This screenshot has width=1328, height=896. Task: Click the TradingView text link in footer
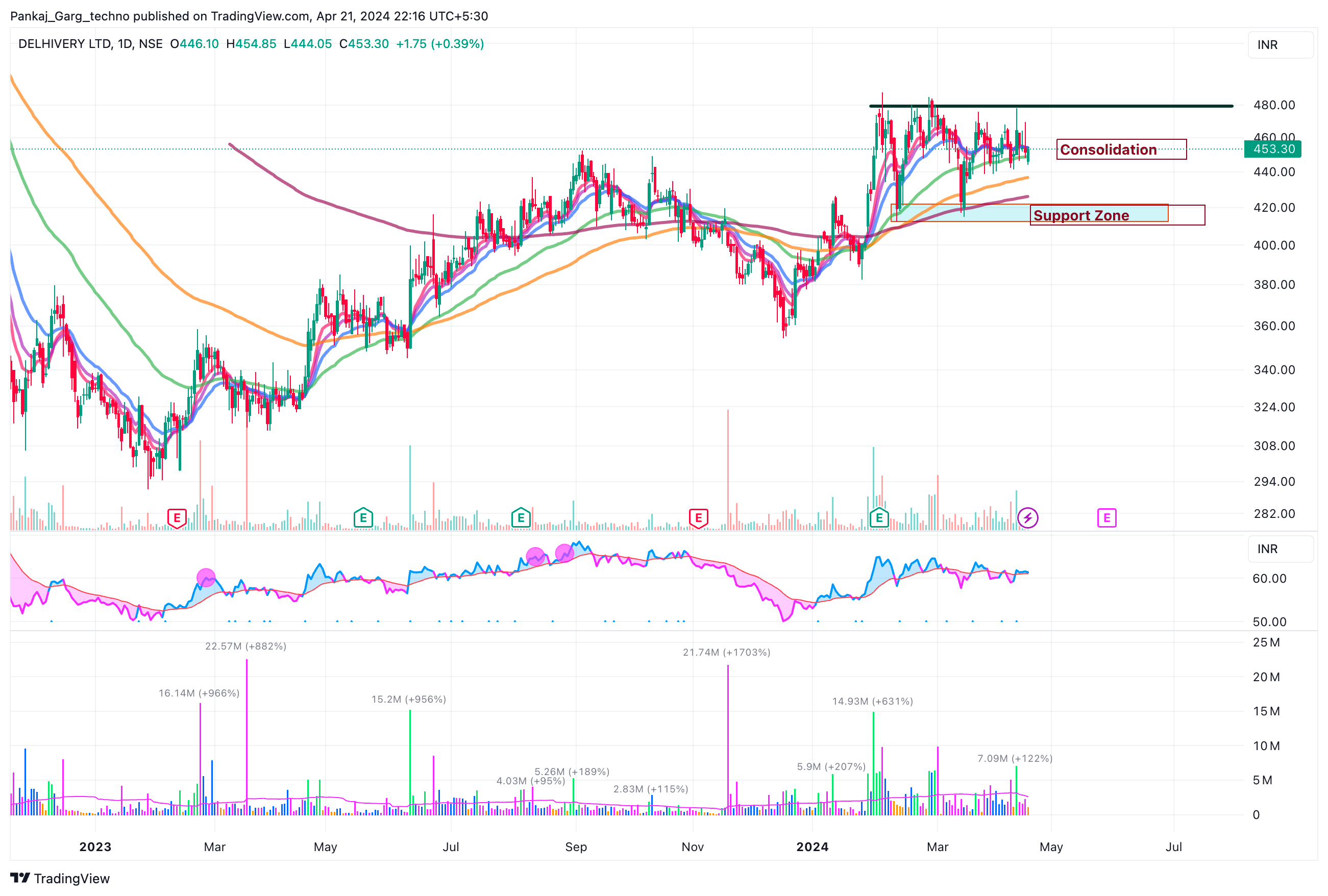tap(71, 878)
